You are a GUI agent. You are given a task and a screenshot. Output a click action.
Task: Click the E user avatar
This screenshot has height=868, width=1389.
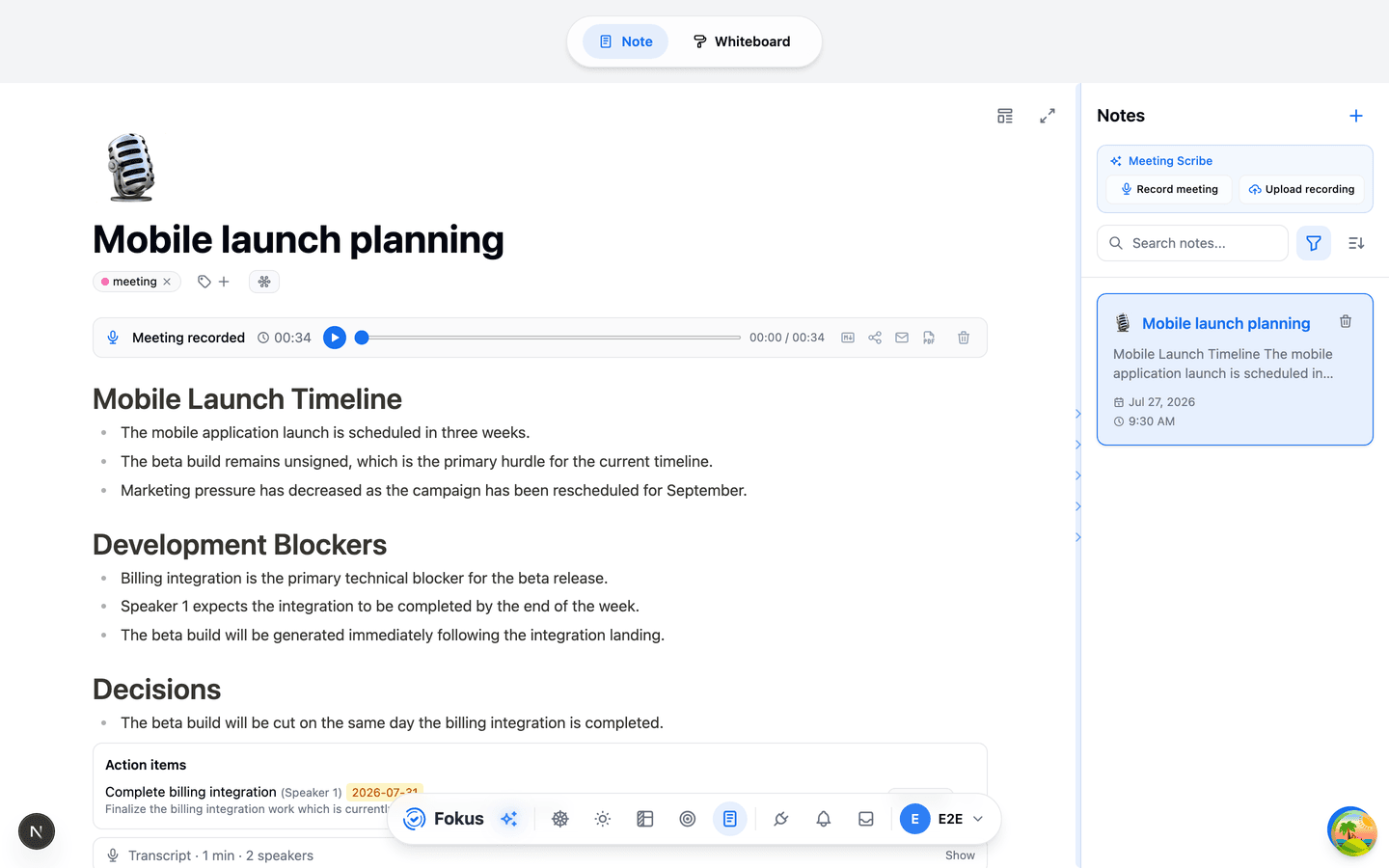pyautogui.click(x=915, y=819)
